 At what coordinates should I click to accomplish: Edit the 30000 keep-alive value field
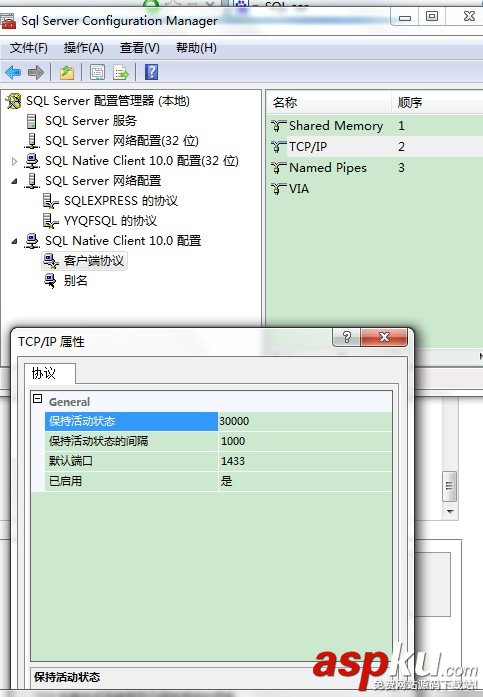click(x=305, y=421)
